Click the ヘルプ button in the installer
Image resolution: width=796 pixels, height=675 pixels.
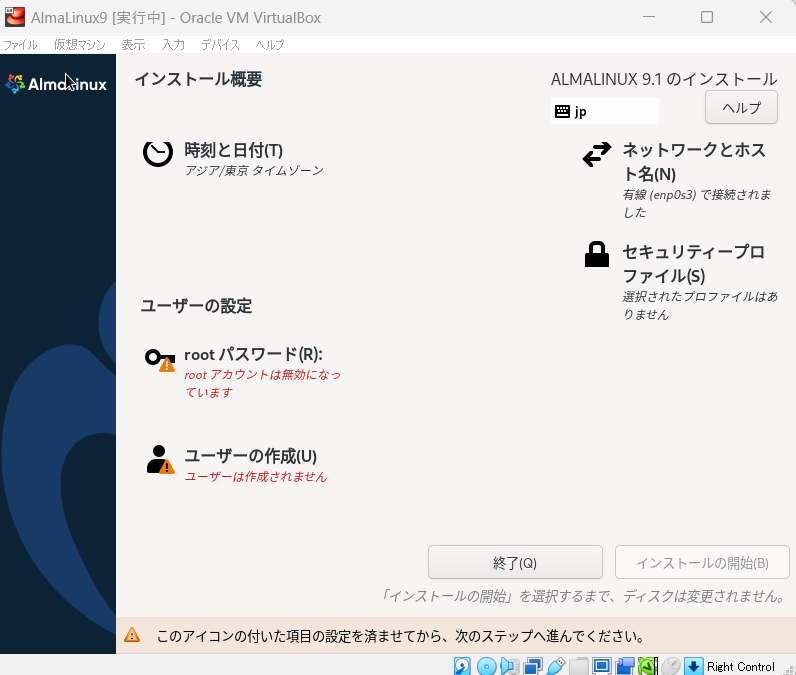pos(741,107)
